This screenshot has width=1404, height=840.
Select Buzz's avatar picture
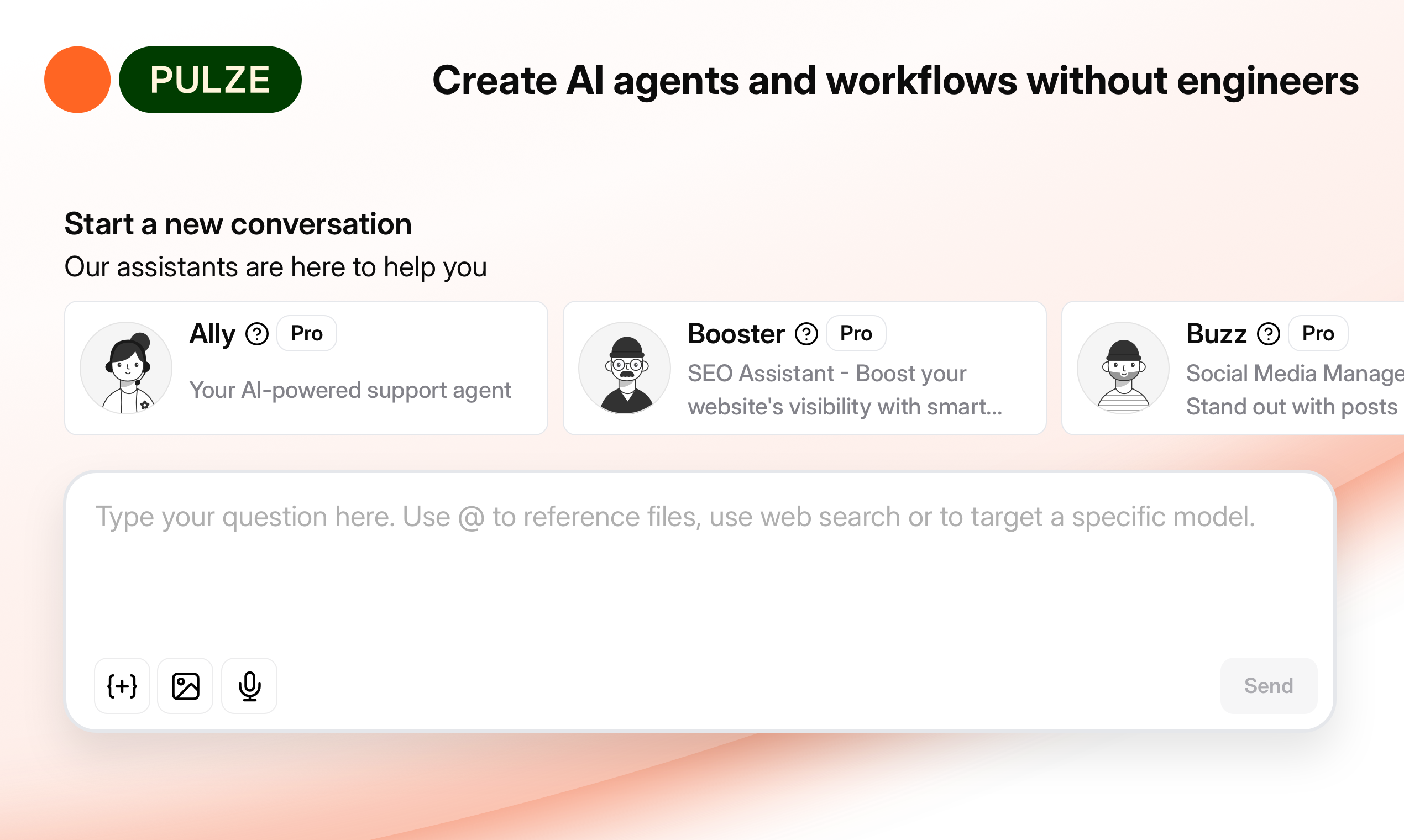tap(1123, 368)
